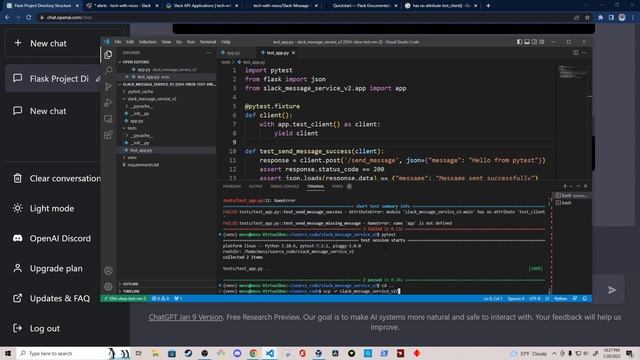Toggle secondary sidebar layout icon in VS Code title bar
Viewport: 640px width, 360px height.
[x=534, y=42]
